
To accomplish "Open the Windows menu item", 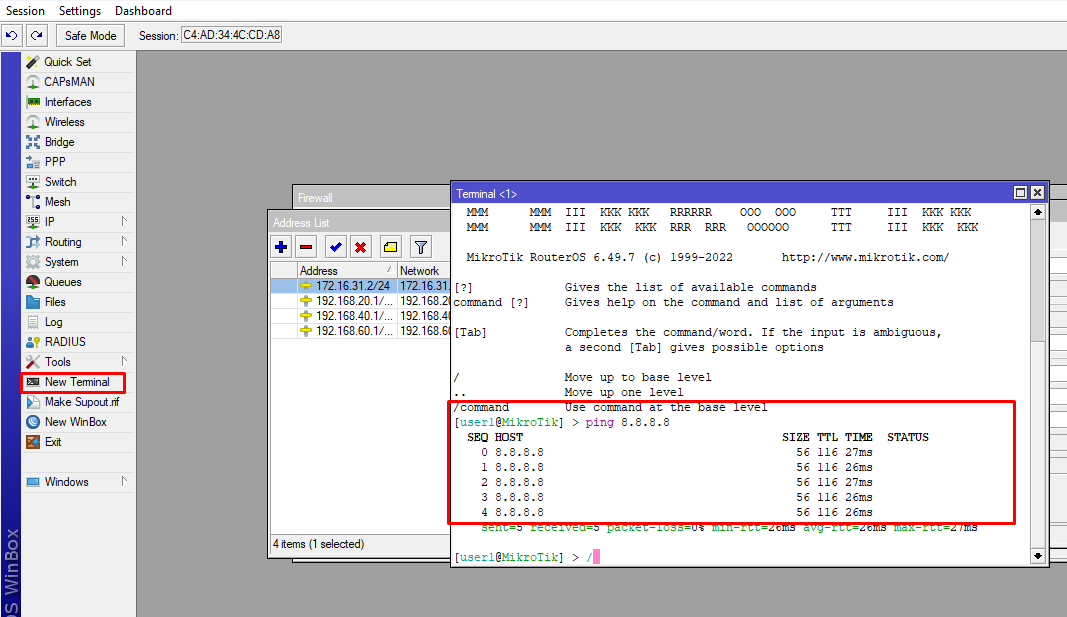I will click(x=78, y=482).
